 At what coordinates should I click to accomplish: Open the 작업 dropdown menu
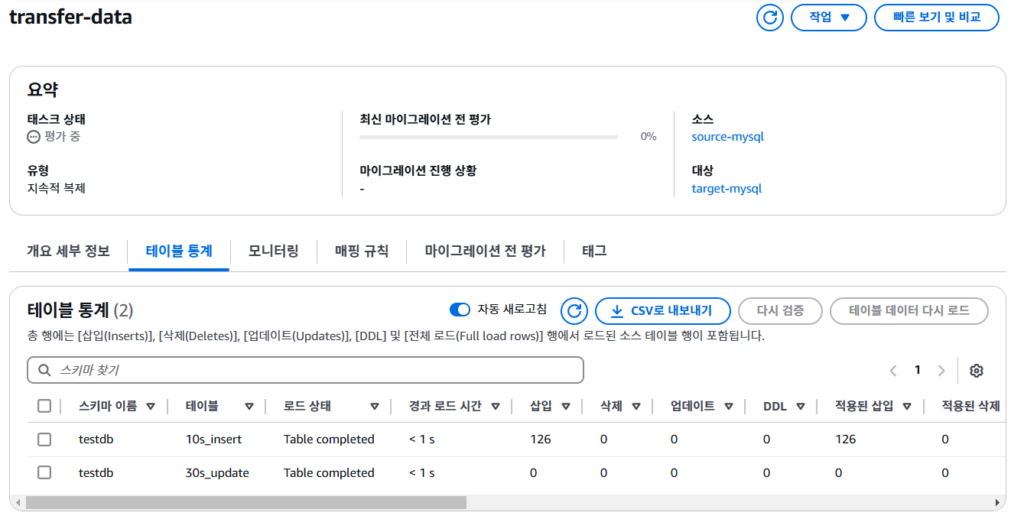coord(828,17)
